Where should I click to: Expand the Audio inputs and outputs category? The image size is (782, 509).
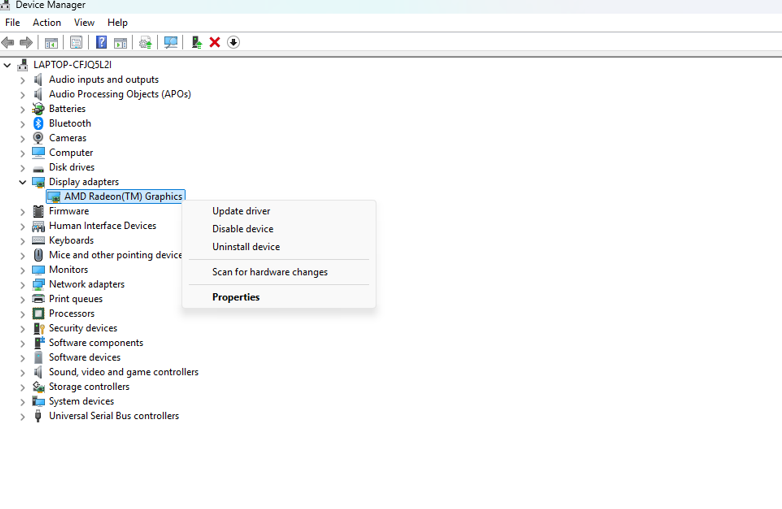[x=22, y=80]
